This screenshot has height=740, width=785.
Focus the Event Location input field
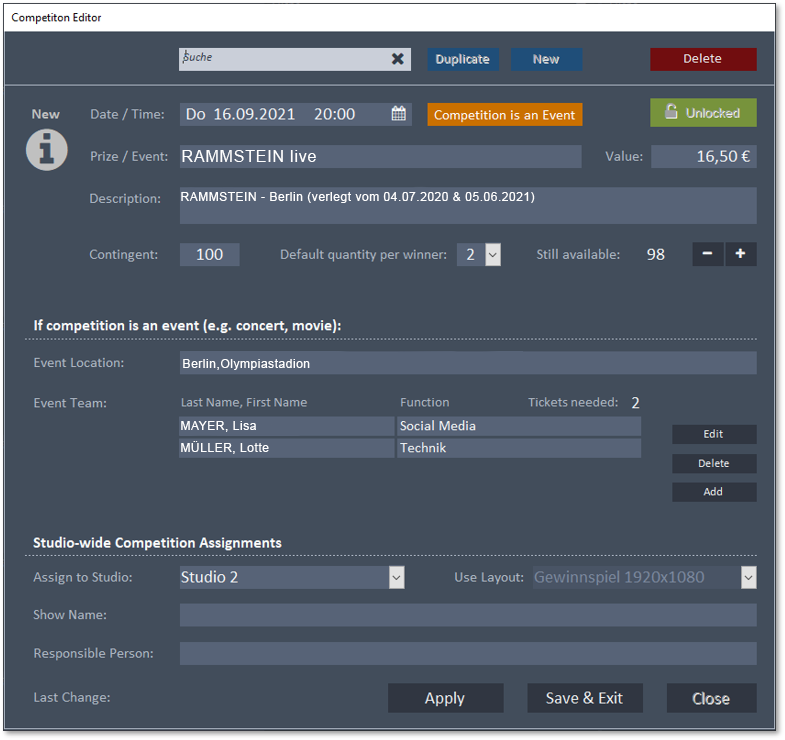coord(467,364)
